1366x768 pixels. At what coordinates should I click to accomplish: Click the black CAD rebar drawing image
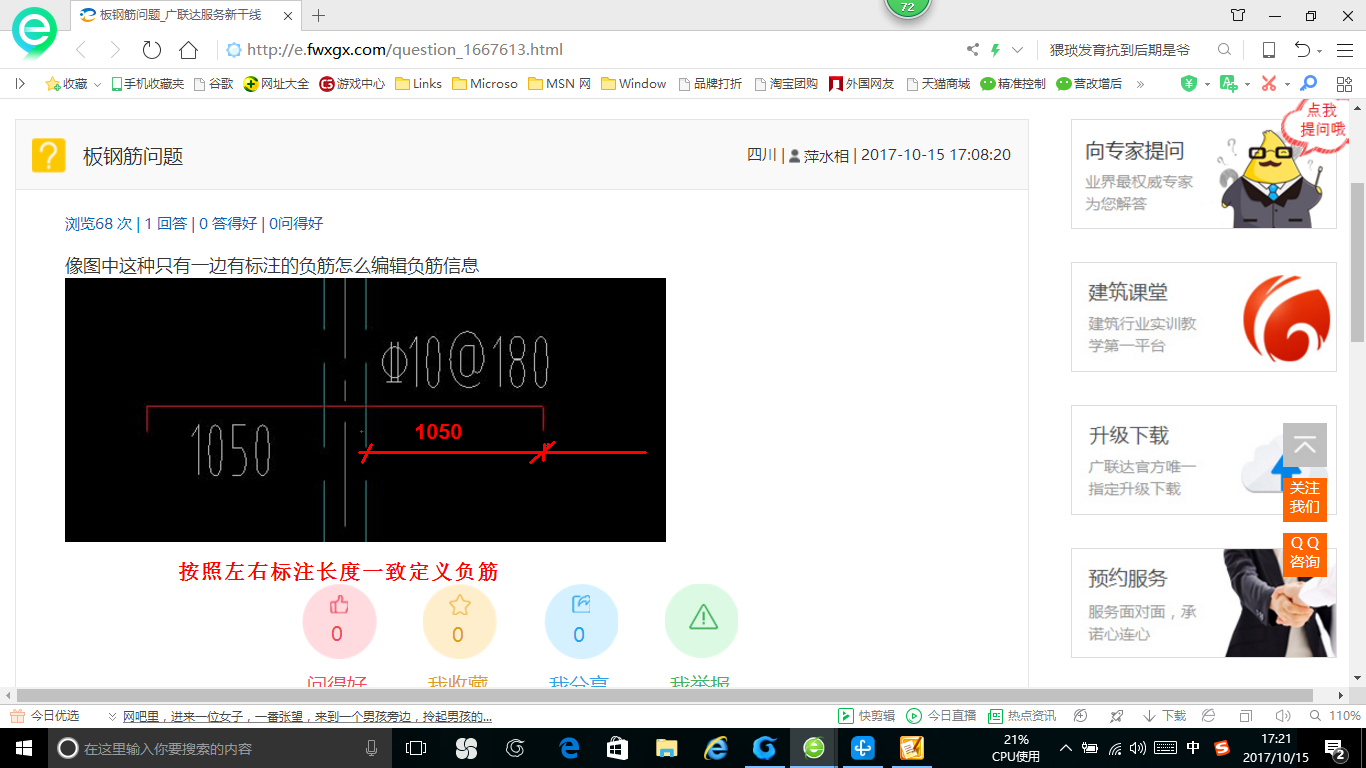(x=365, y=410)
